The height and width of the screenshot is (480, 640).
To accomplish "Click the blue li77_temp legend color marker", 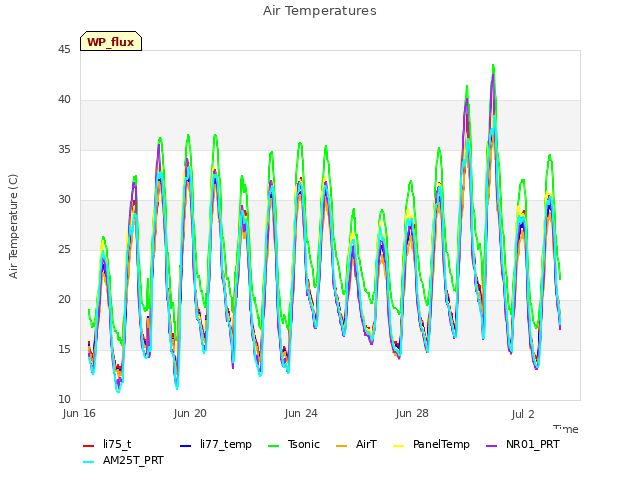I will (185, 445).
